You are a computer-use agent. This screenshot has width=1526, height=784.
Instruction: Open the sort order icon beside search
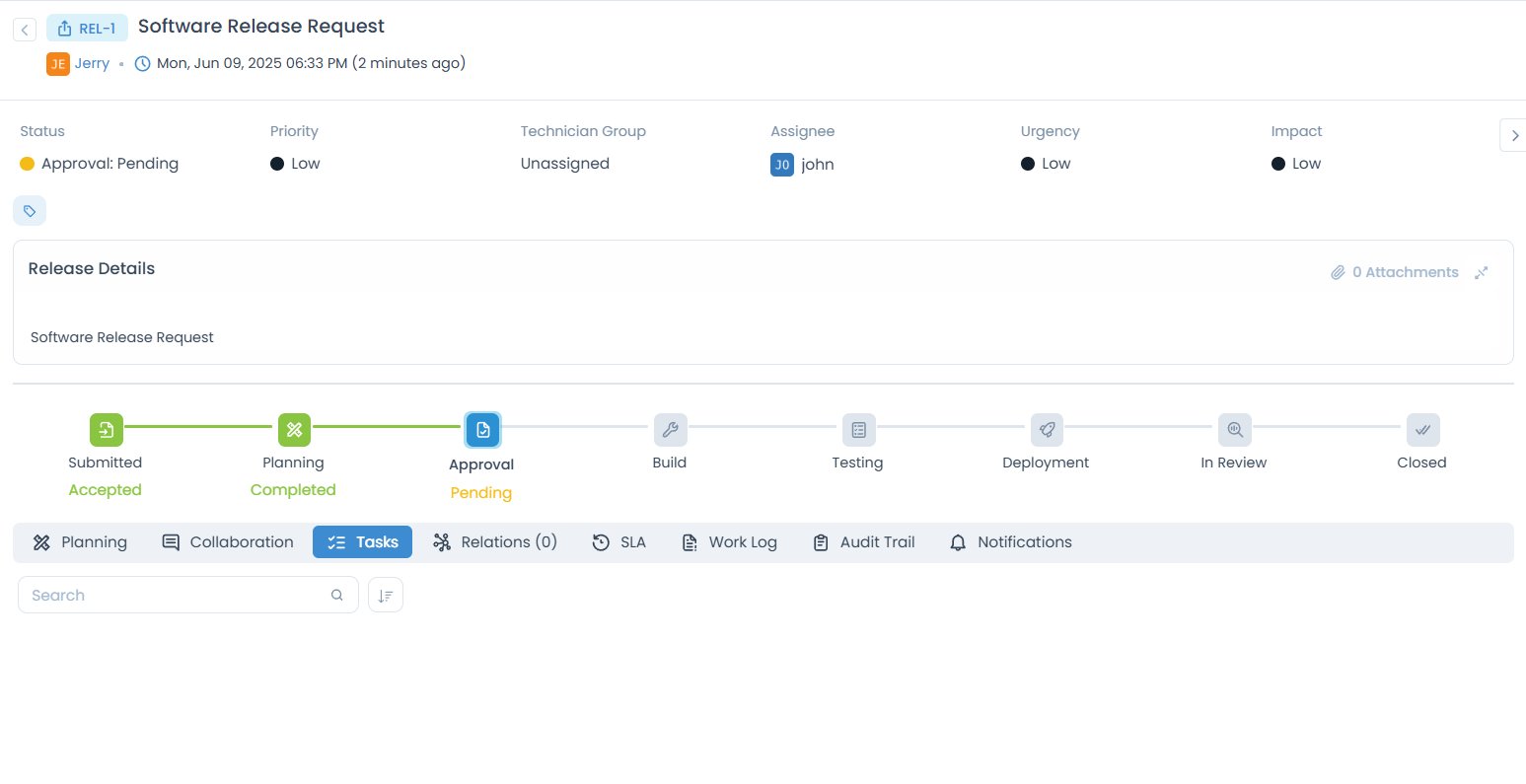point(385,594)
